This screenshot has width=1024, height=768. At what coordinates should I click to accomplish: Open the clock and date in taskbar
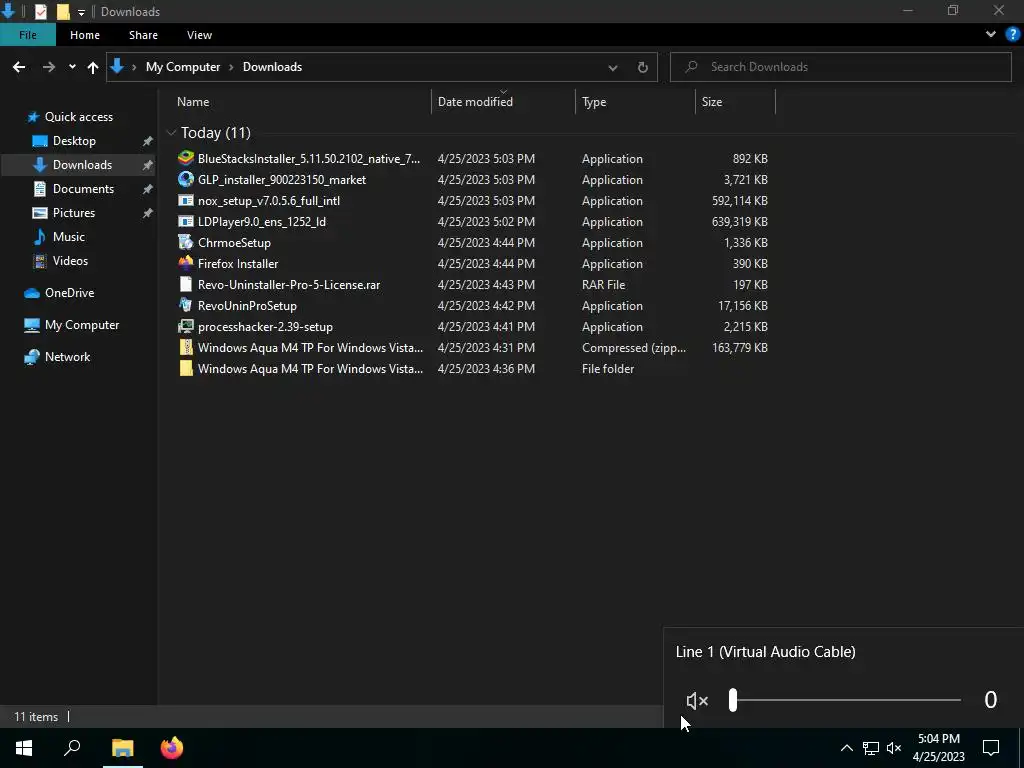938,748
